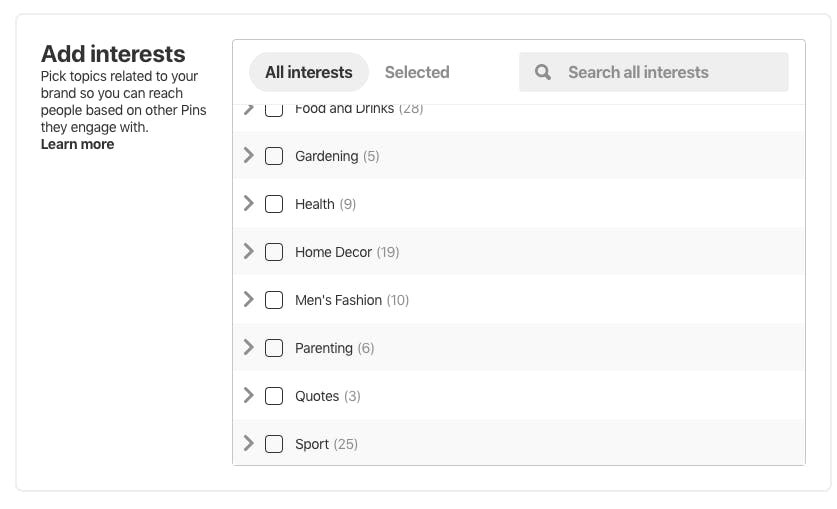
Task: Check the Home Decor checkbox
Action: (274, 252)
